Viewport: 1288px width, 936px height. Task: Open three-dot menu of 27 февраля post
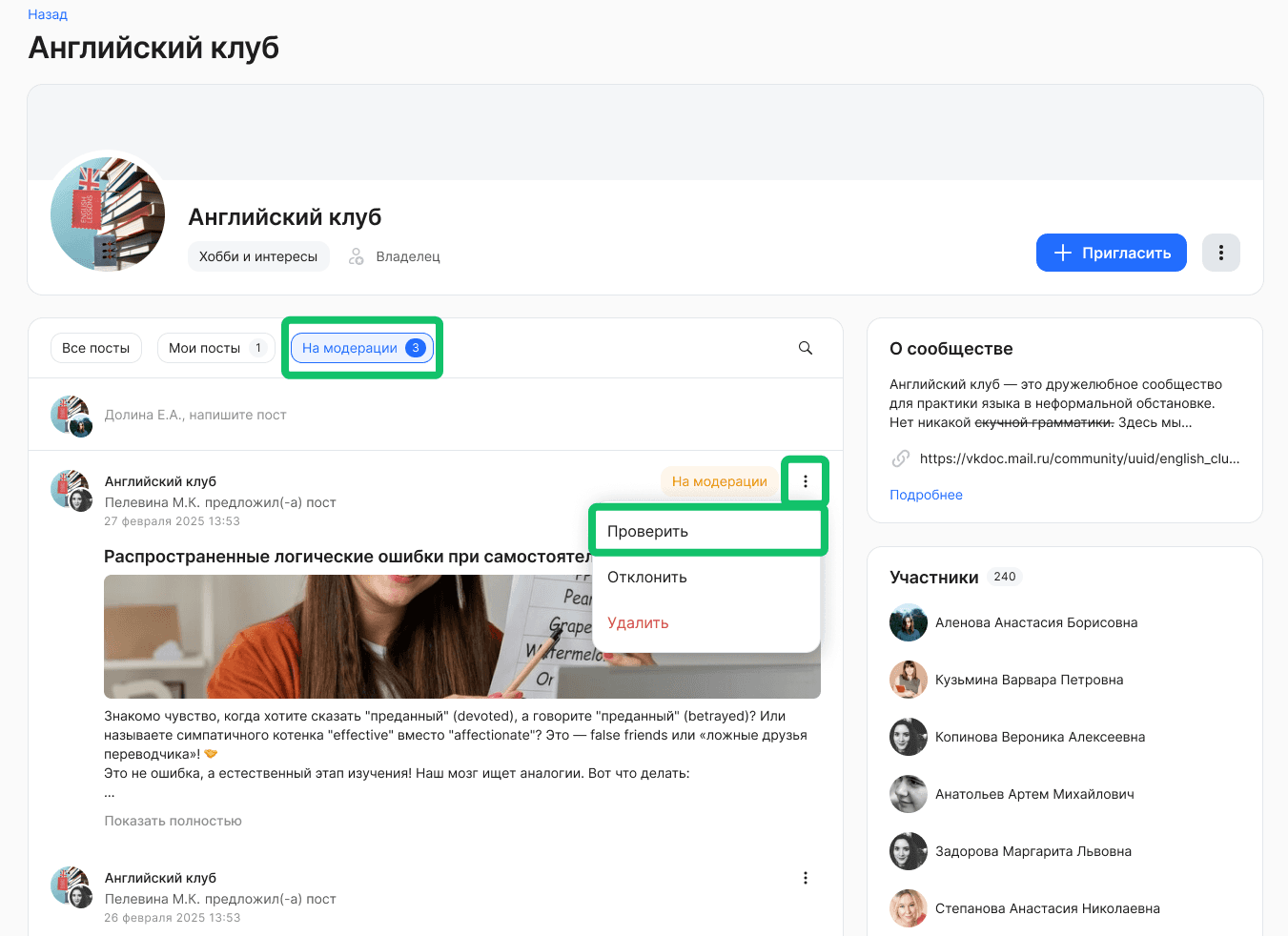point(806,481)
